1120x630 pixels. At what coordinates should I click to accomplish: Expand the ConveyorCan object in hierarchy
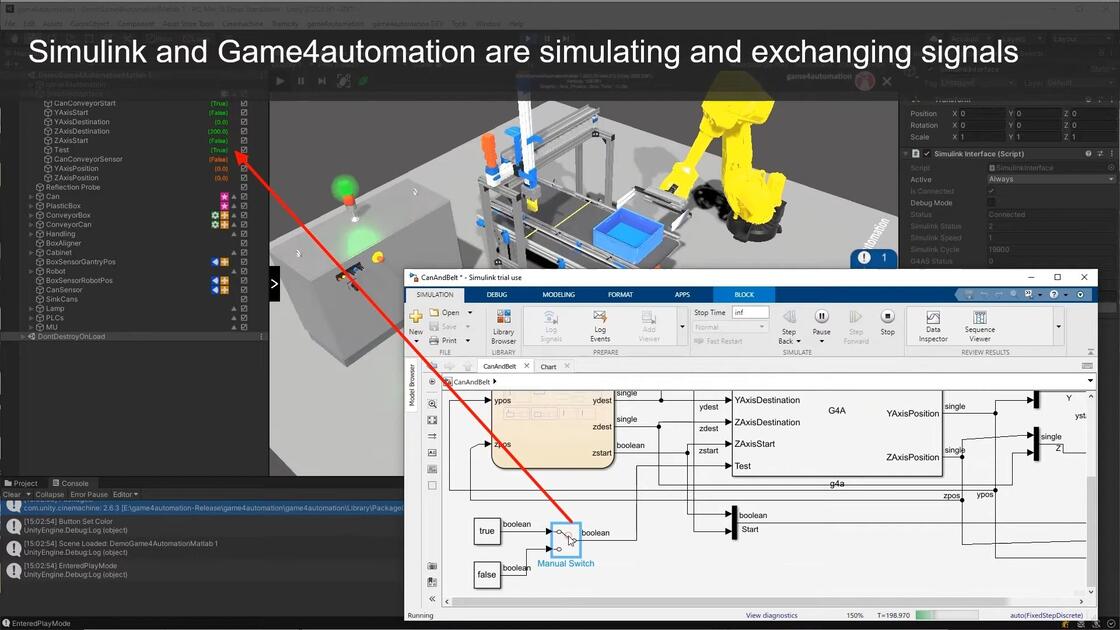pos(31,224)
